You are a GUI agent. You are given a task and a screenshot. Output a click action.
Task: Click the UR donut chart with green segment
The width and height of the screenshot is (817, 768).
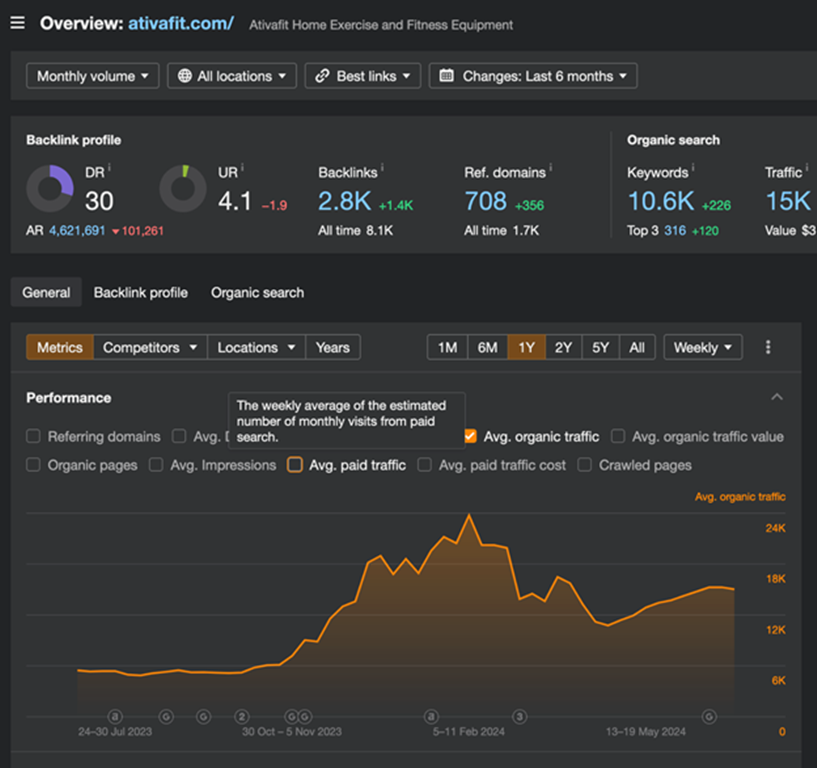183,189
